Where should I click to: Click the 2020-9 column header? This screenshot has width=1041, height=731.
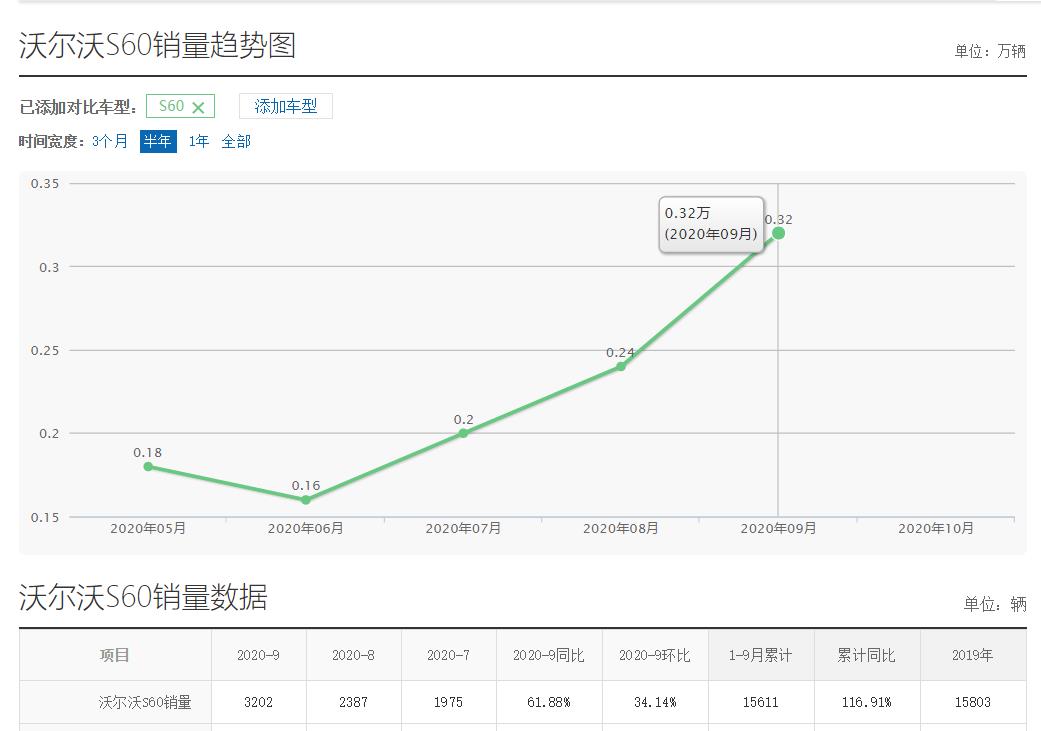click(x=258, y=655)
